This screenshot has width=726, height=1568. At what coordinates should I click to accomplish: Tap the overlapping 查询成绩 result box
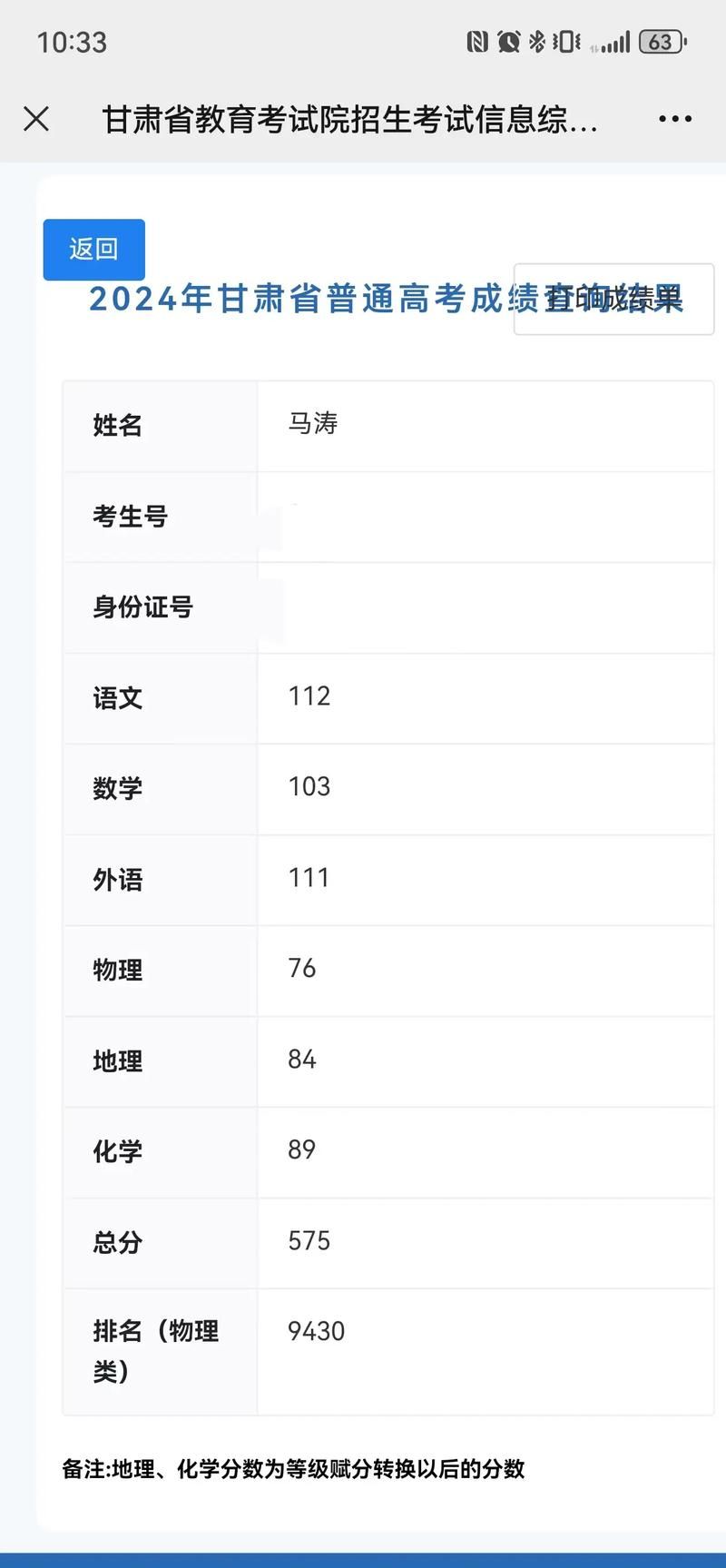pos(613,300)
